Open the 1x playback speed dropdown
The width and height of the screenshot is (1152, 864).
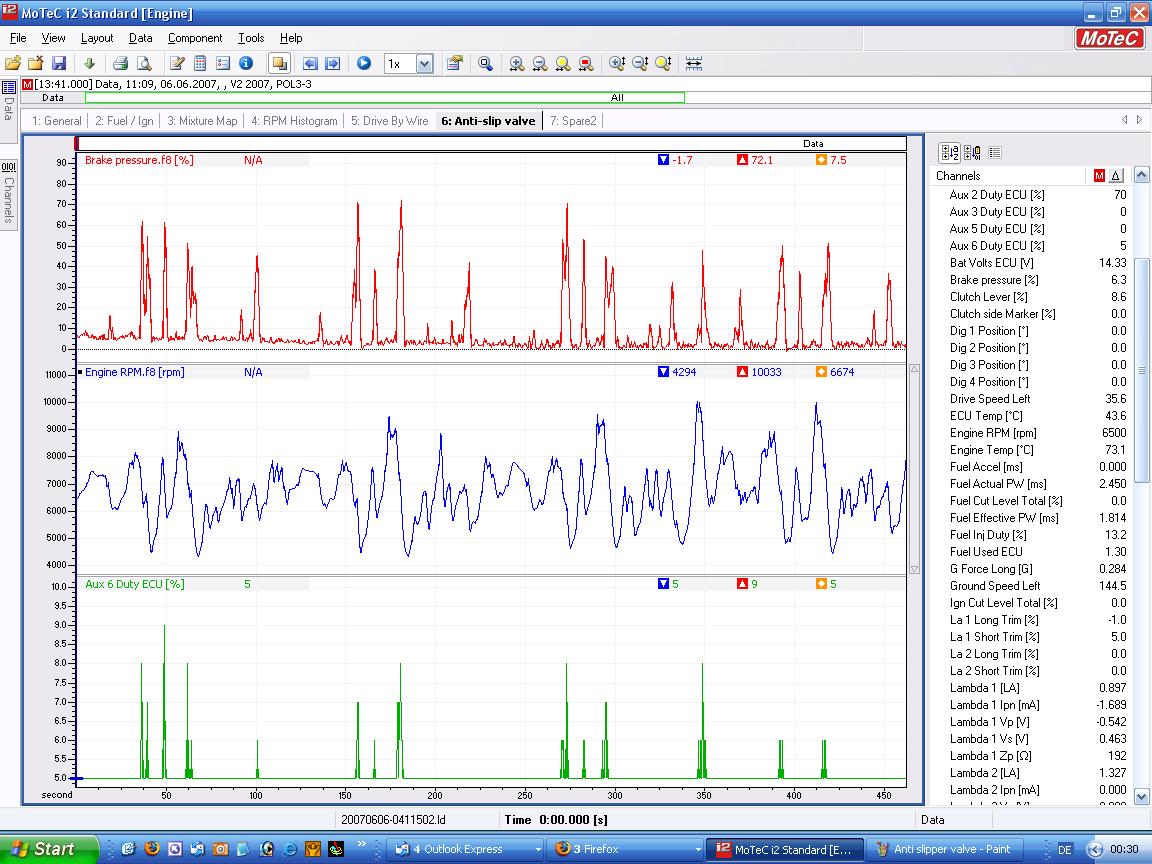[x=424, y=63]
